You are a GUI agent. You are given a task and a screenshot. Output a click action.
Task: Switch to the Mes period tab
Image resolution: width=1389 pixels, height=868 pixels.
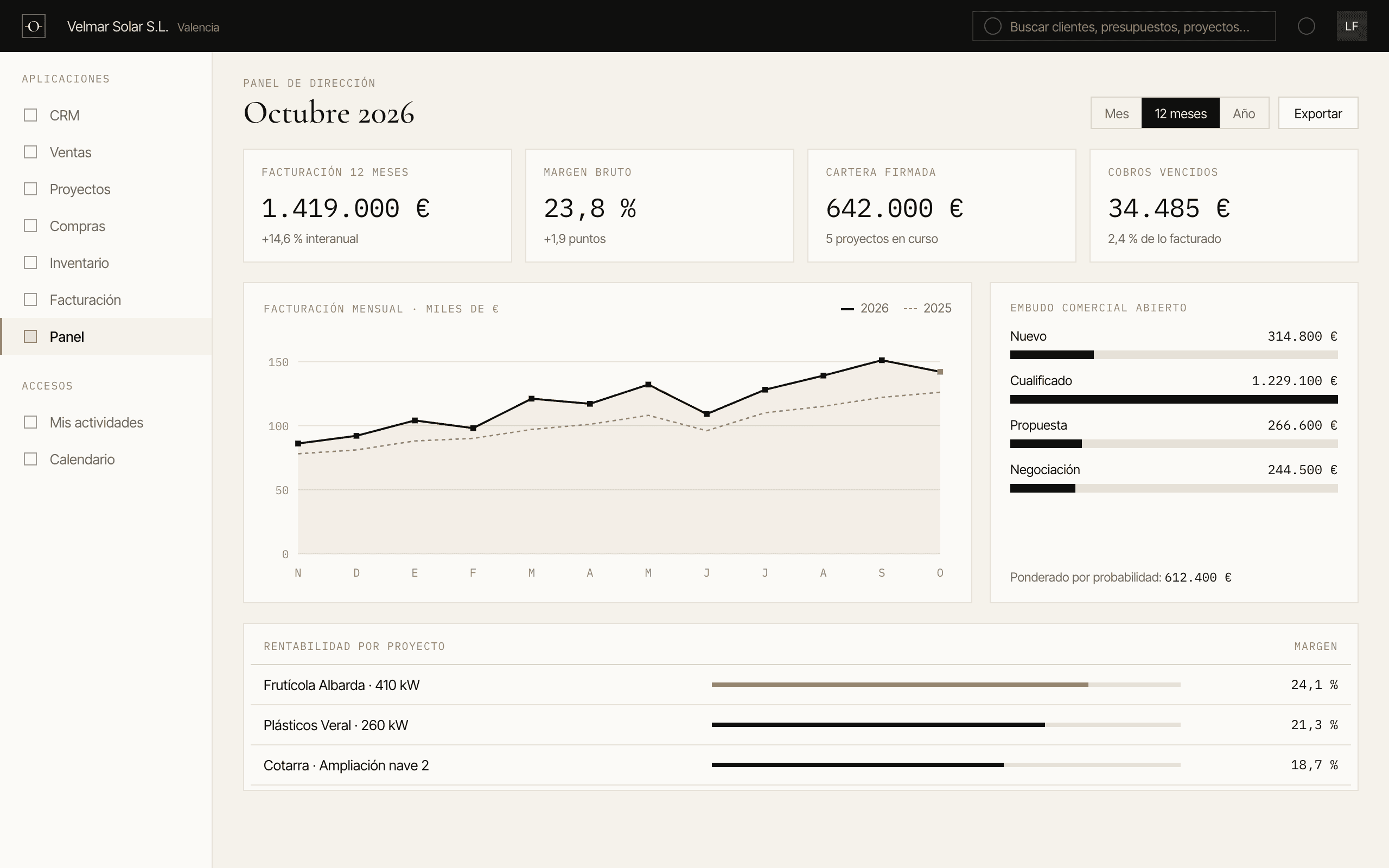pos(1117,113)
